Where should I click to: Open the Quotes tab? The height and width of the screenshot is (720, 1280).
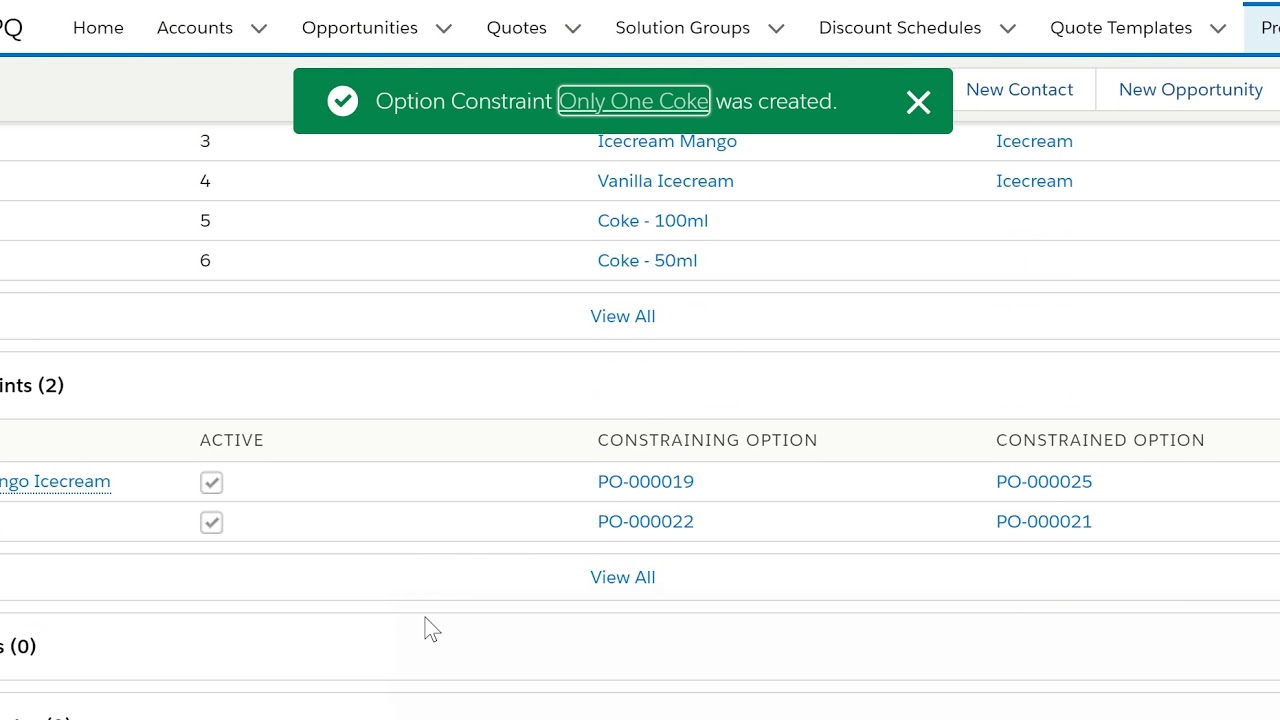coord(517,28)
